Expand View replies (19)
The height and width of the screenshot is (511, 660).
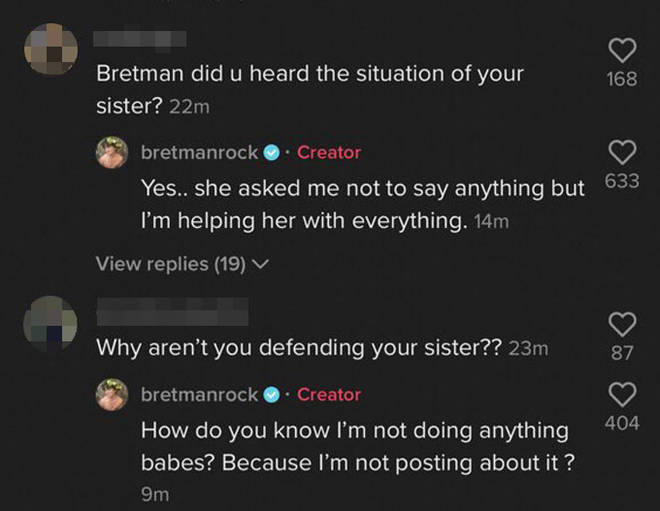(x=182, y=264)
